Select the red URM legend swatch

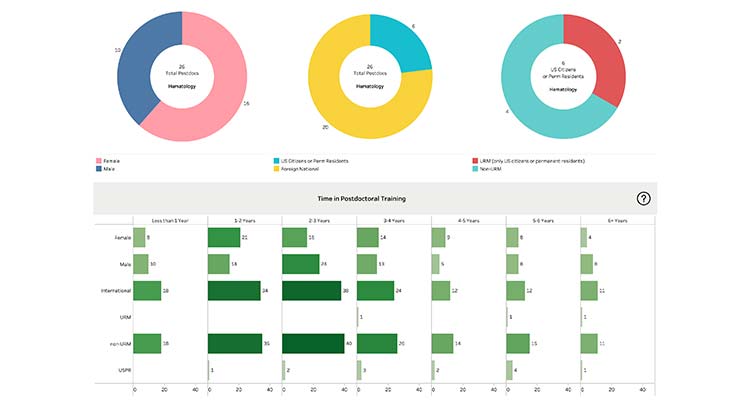476,160
